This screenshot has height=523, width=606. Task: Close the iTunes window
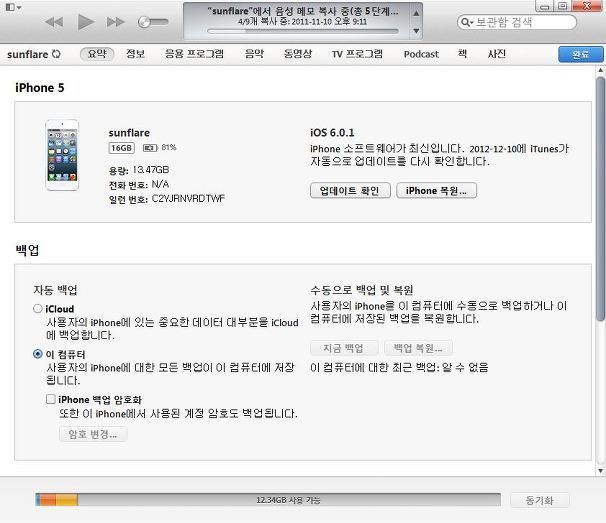(587, 6)
